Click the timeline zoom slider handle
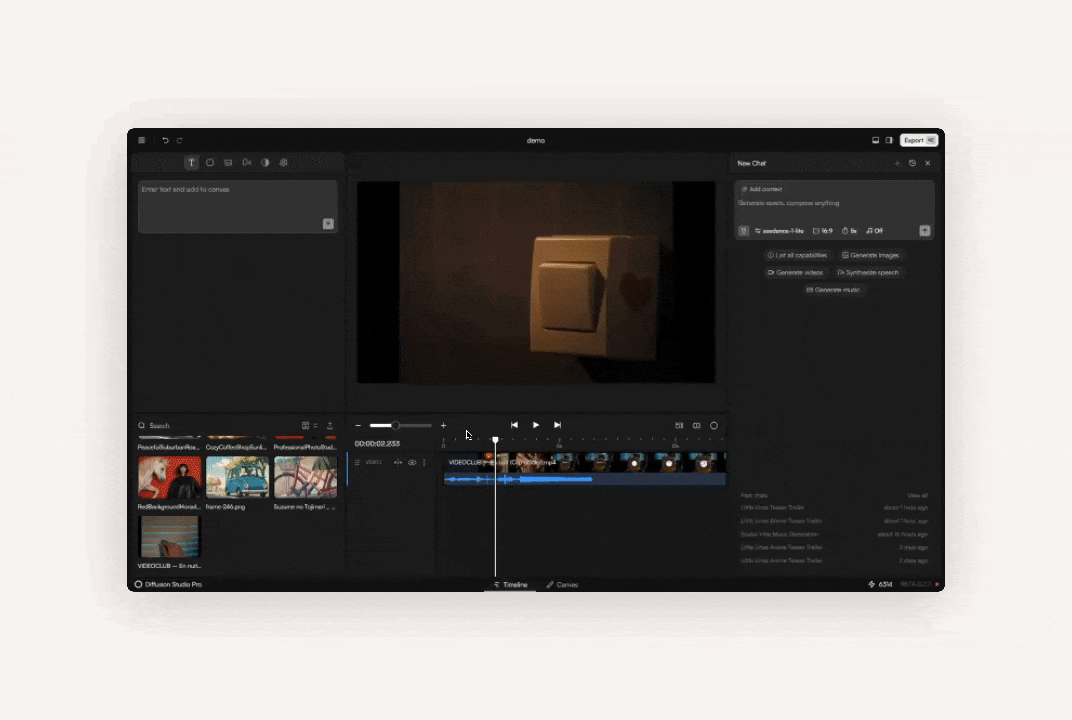 click(x=395, y=425)
